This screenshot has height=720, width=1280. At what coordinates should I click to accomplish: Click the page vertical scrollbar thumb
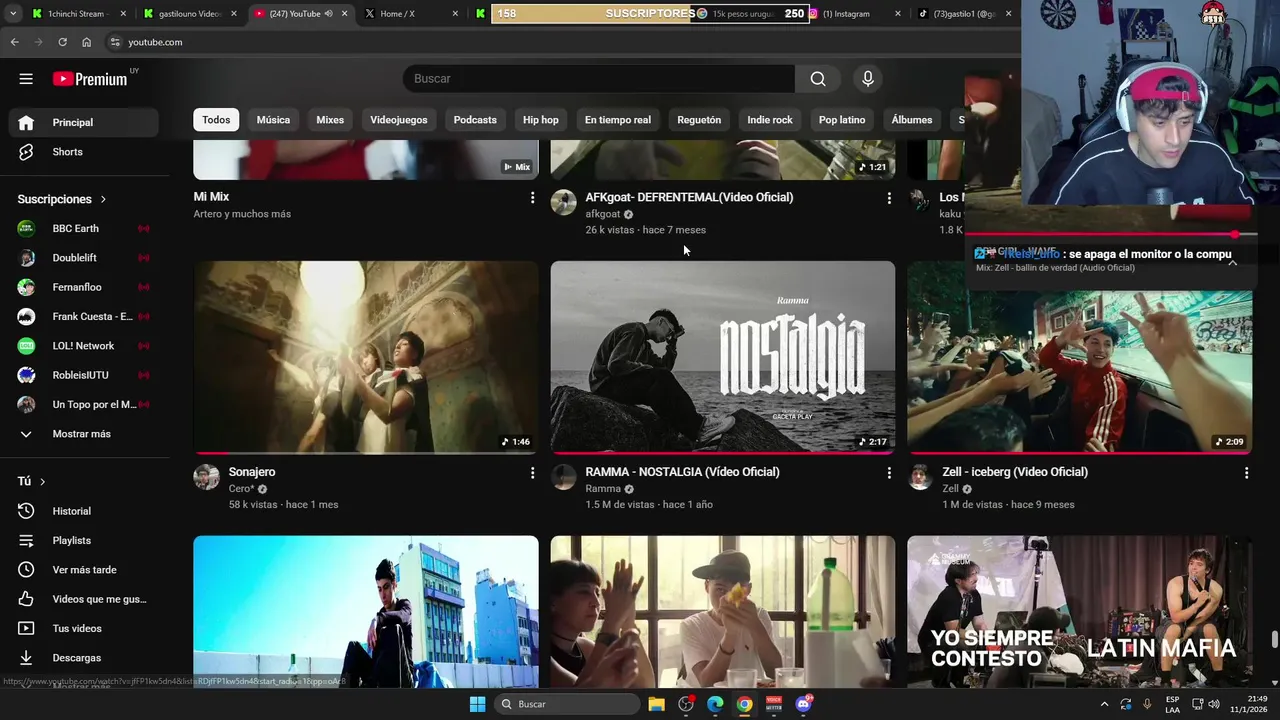(1274, 640)
